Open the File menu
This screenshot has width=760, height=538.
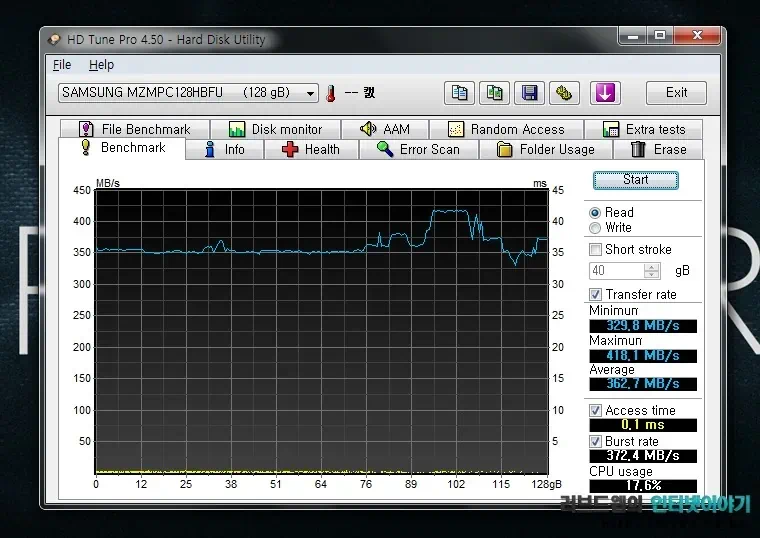pyautogui.click(x=62, y=64)
